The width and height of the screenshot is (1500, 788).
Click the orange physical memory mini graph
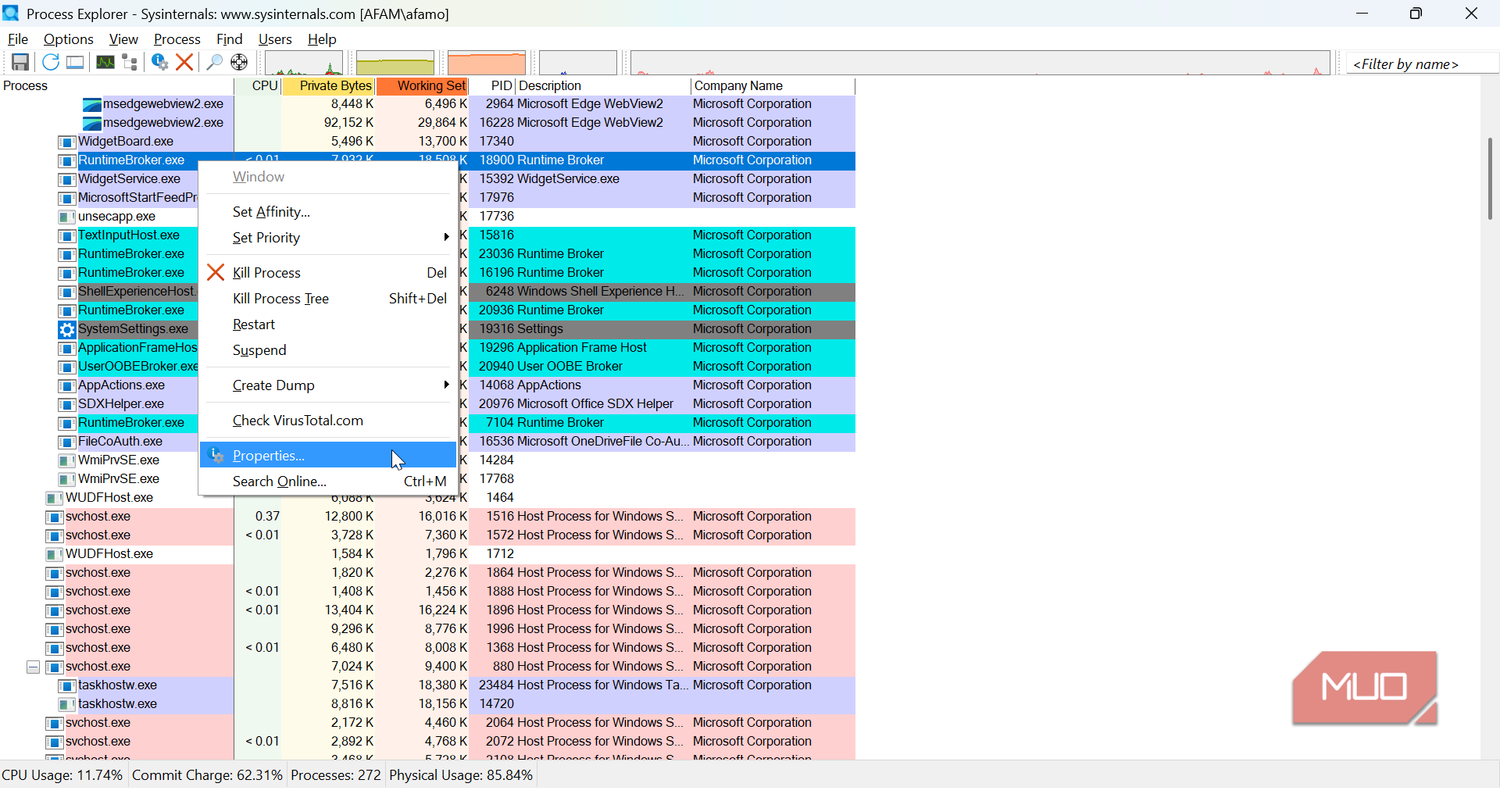(487, 63)
